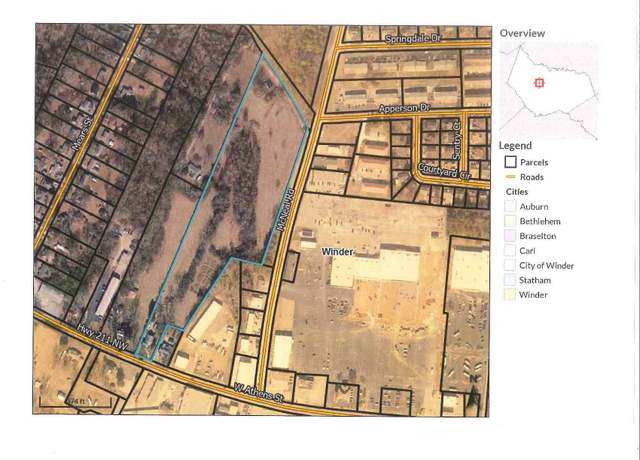The width and height of the screenshot is (640, 460).
Task: Click the Courtyard Cir road label
Action: [x=444, y=171]
